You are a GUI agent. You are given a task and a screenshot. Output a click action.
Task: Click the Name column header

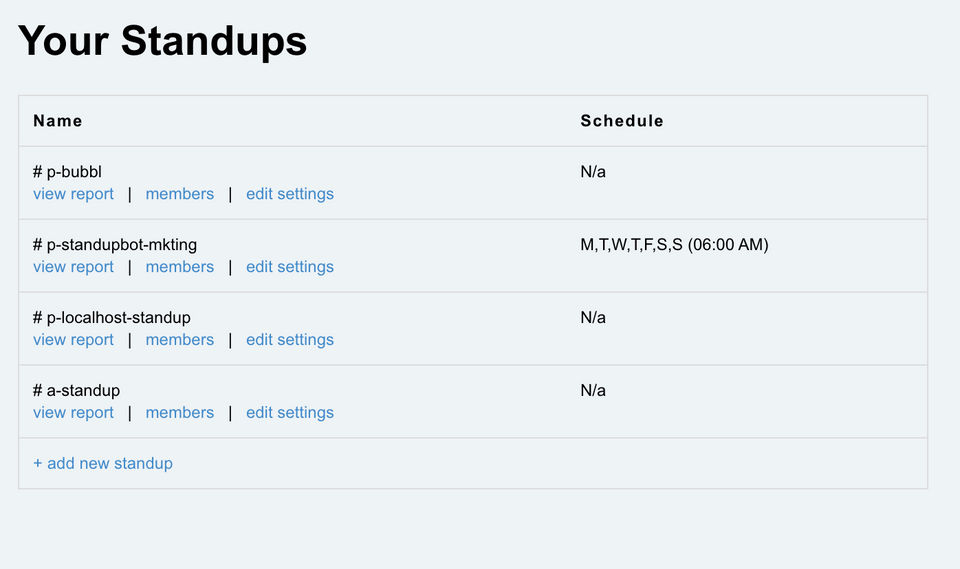[58, 121]
